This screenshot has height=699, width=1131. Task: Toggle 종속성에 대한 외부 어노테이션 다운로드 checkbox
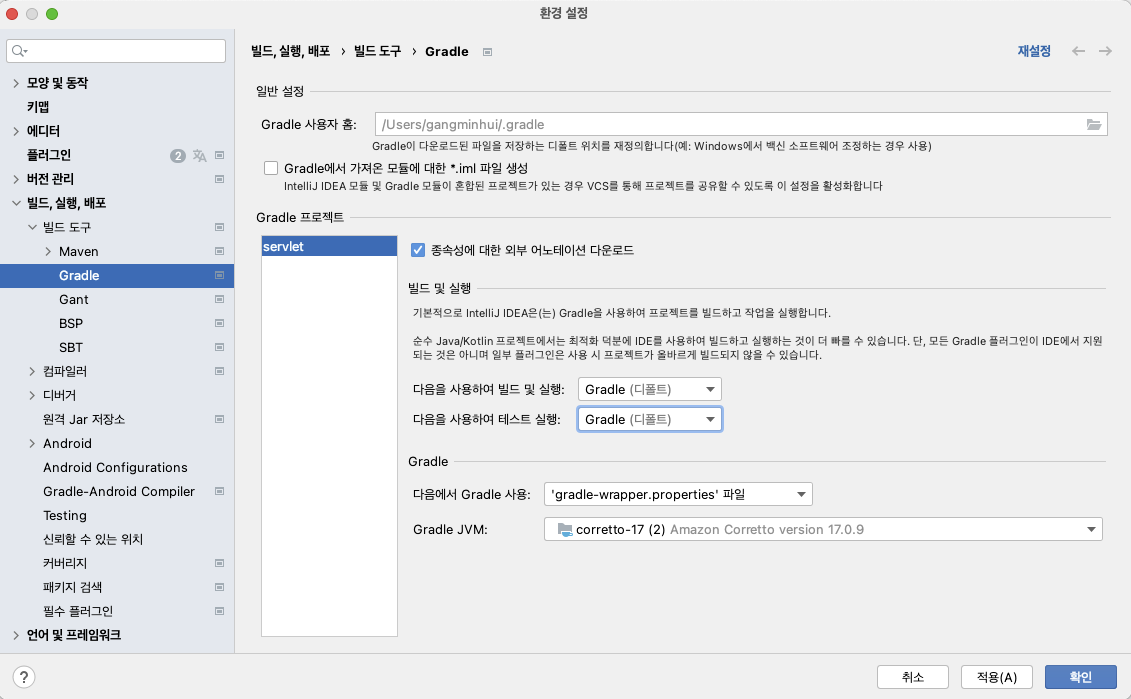[418, 250]
